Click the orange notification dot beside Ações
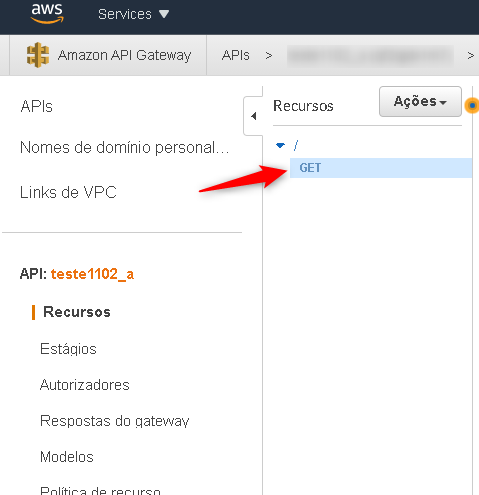Image resolution: width=479 pixels, height=495 pixels. (472, 106)
